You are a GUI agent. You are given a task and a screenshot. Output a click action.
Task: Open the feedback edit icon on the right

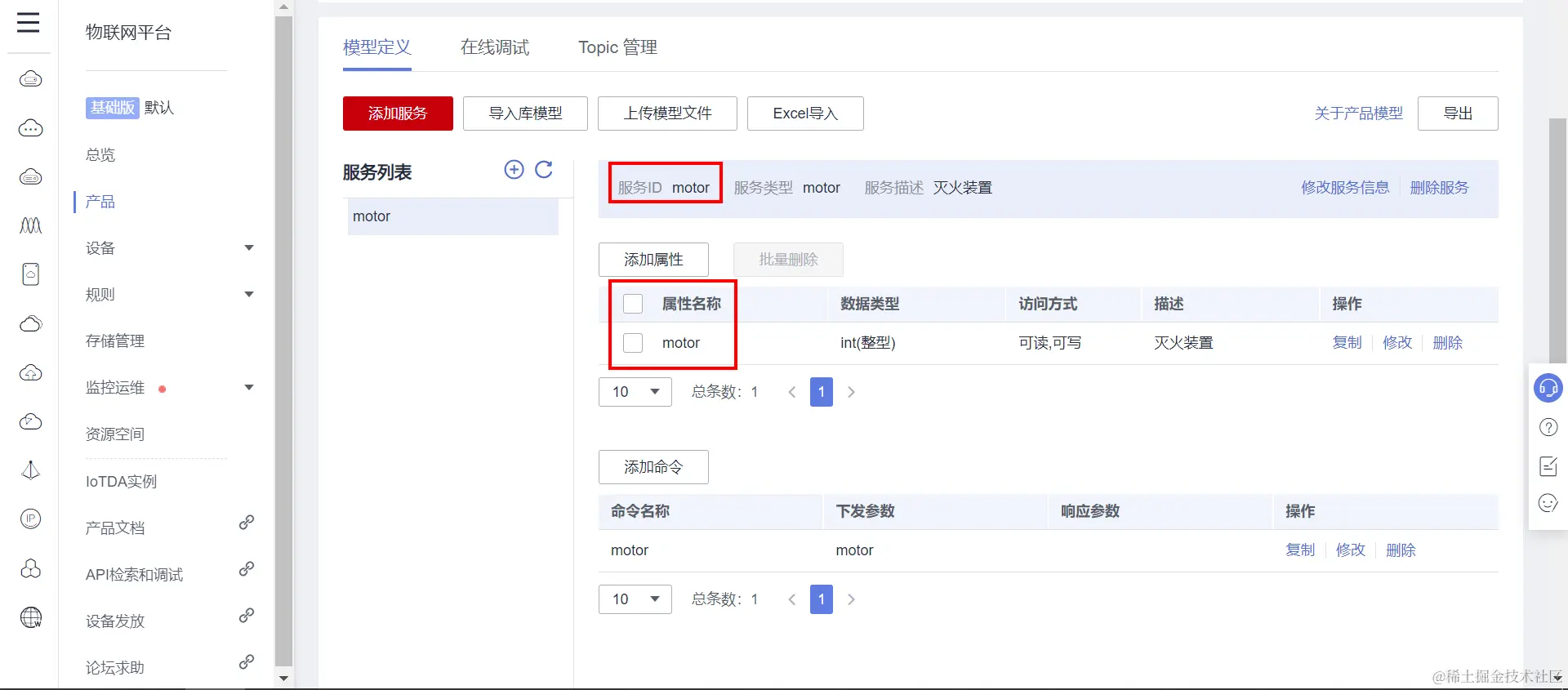pos(1548,466)
